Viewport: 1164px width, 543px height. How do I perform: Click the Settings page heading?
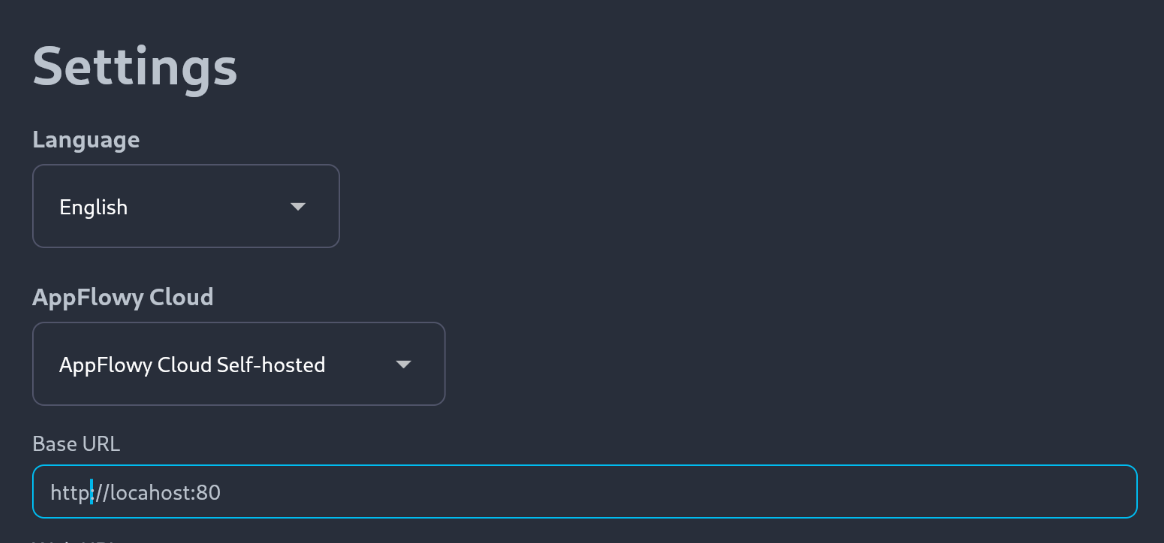coord(134,68)
